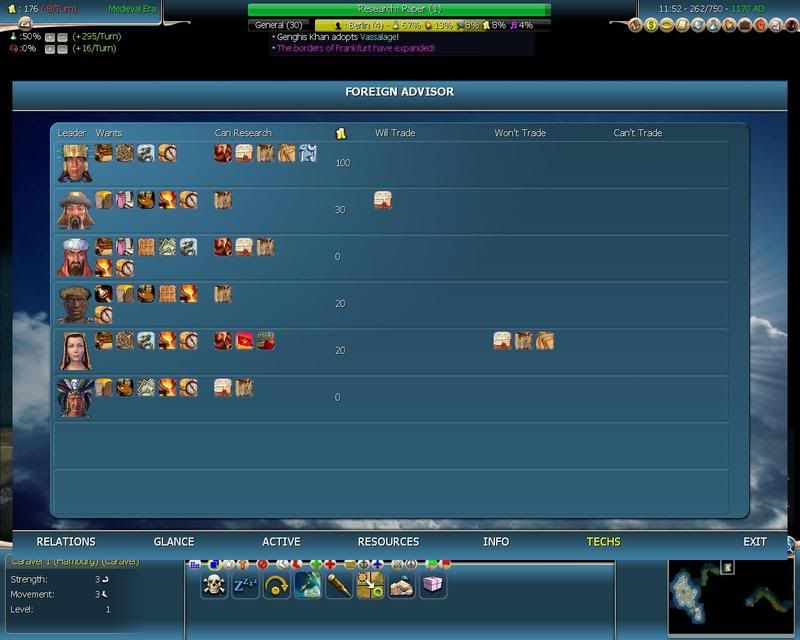Switch to the INFO tab
800x640 pixels.
[496, 541]
